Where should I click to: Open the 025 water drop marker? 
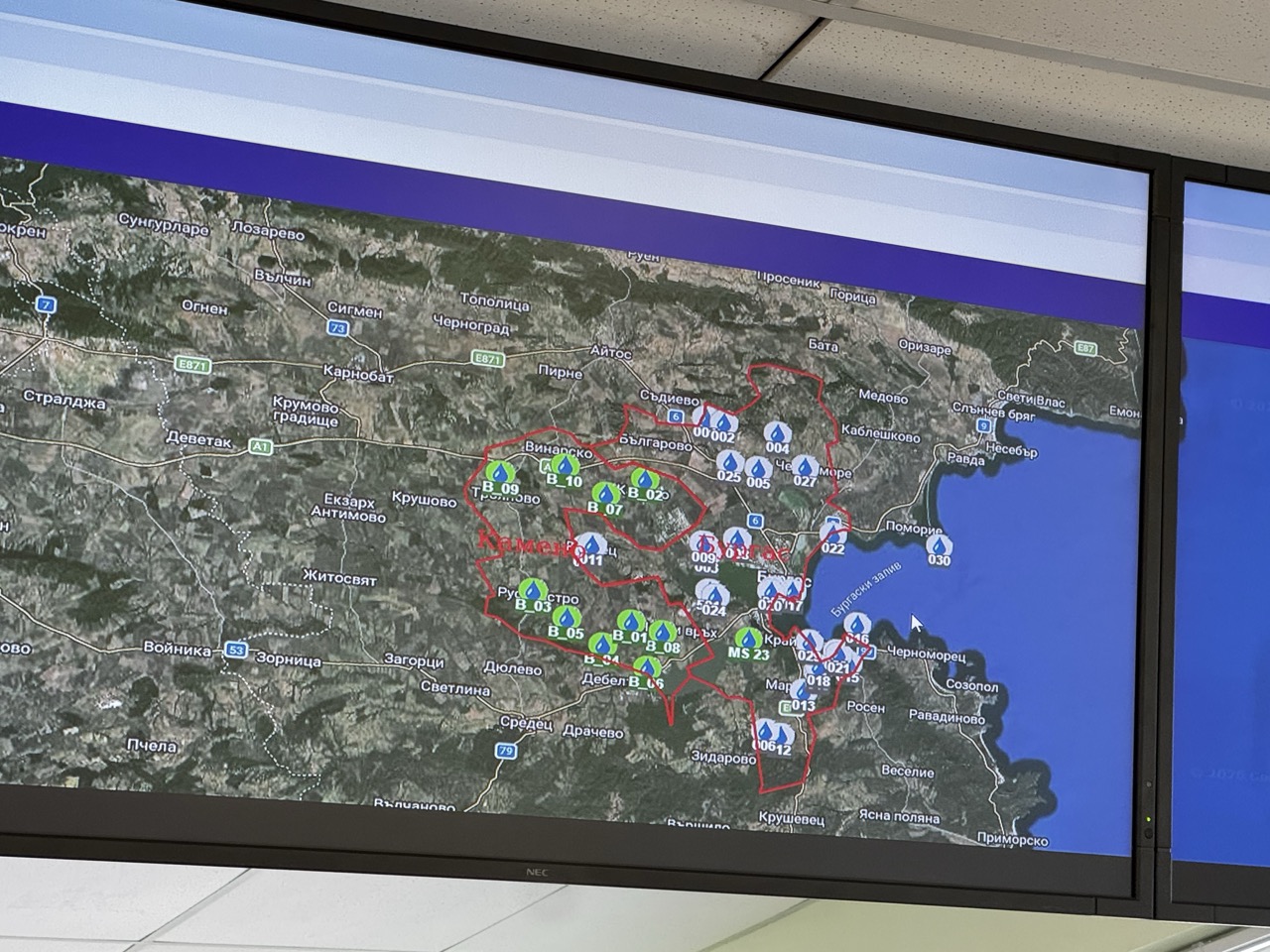coord(729,463)
